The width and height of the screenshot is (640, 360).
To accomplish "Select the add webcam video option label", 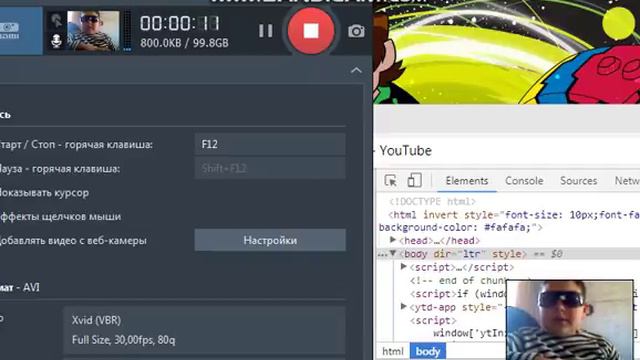I will [73, 240].
